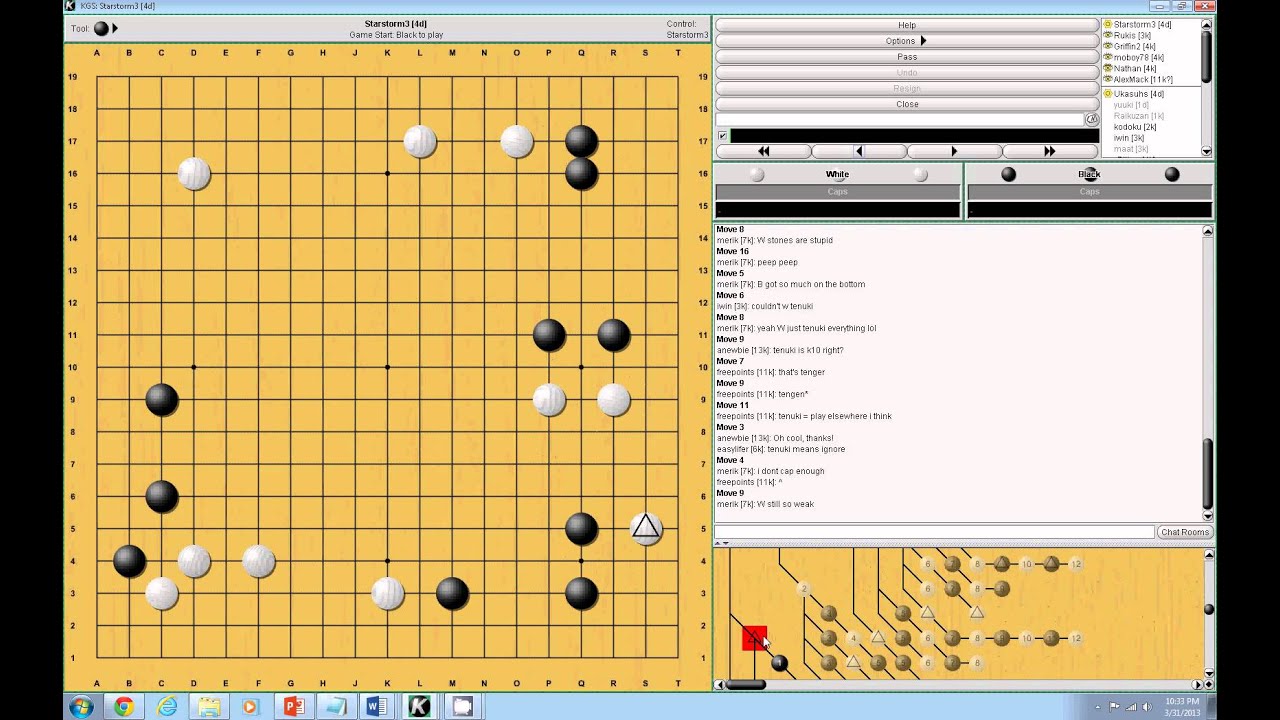Click the Black player name label
The width and height of the screenshot is (1280, 720).
pos(1089,174)
